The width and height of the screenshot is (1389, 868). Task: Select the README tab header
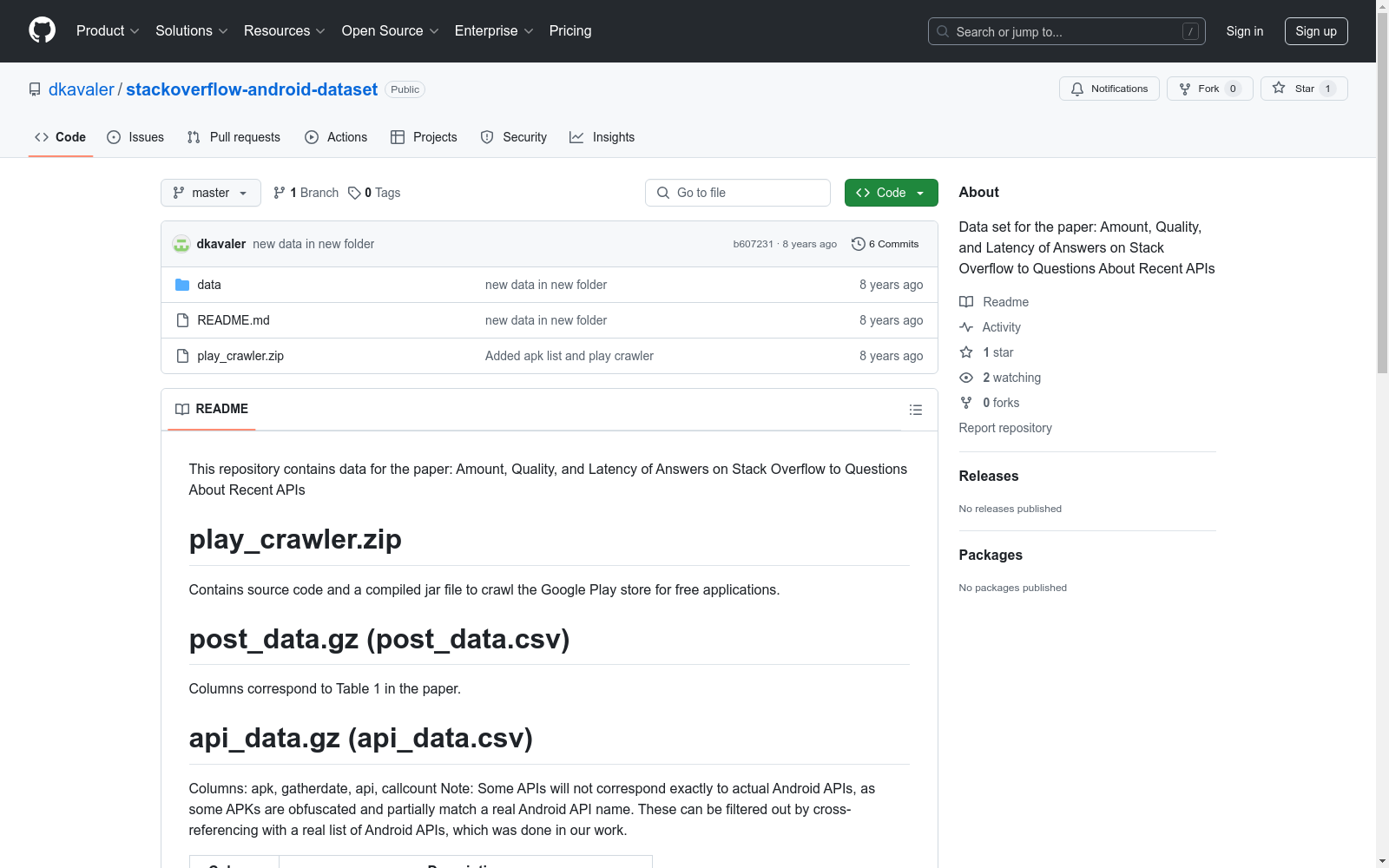212,409
